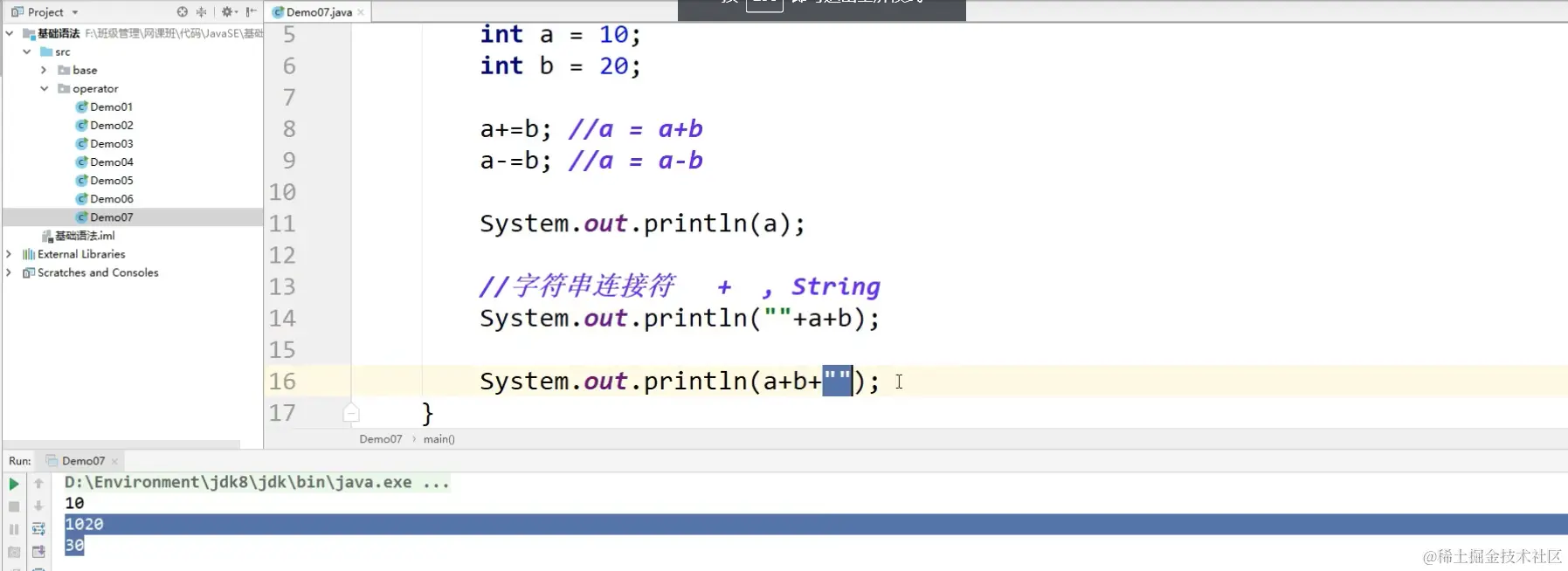This screenshot has height=571, width=1568.
Task: Click External Libraries in project tree
Action: tap(73, 254)
